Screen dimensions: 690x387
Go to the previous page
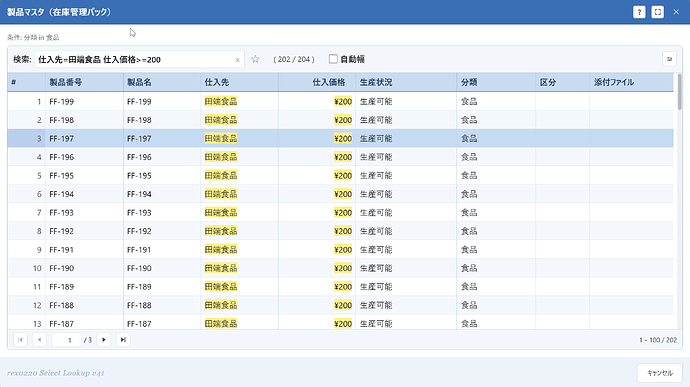pos(40,339)
